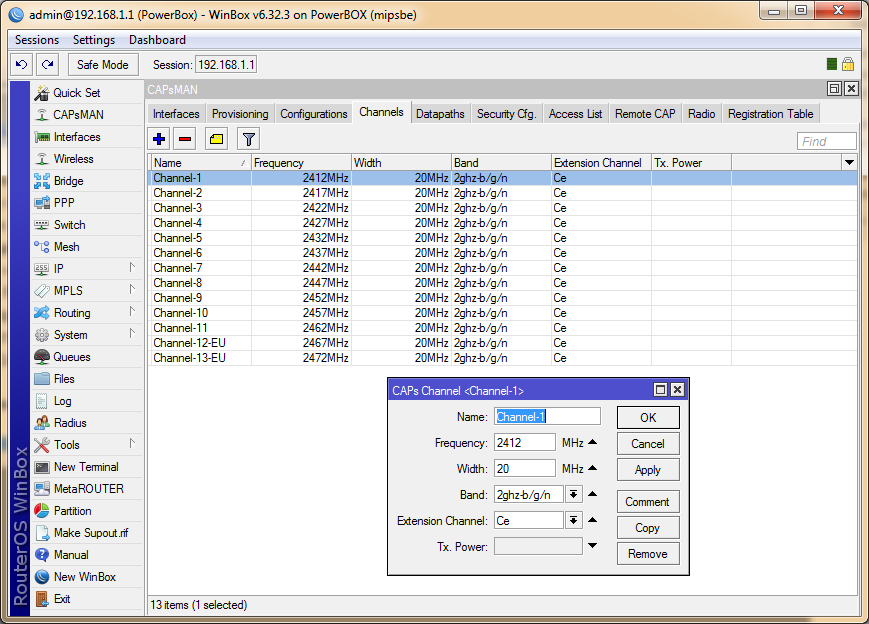The width and height of the screenshot is (869, 624).
Task: Click the yellow comment note icon
Action: click(216, 139)
